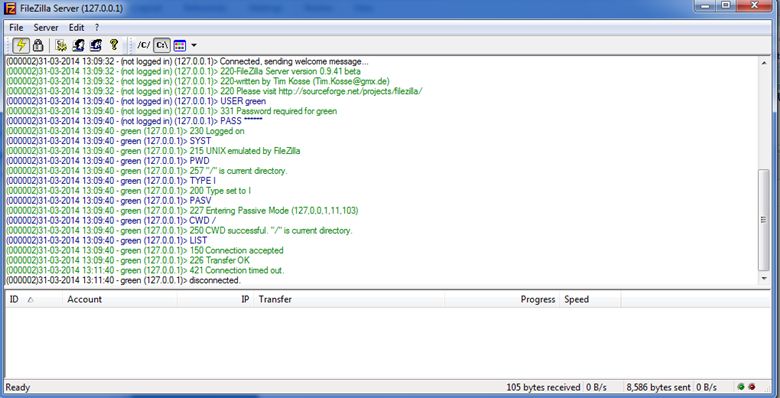Expand the dropdown arrow beside the sort icon
The image size is (780, 398).
(x=194, y=45)
